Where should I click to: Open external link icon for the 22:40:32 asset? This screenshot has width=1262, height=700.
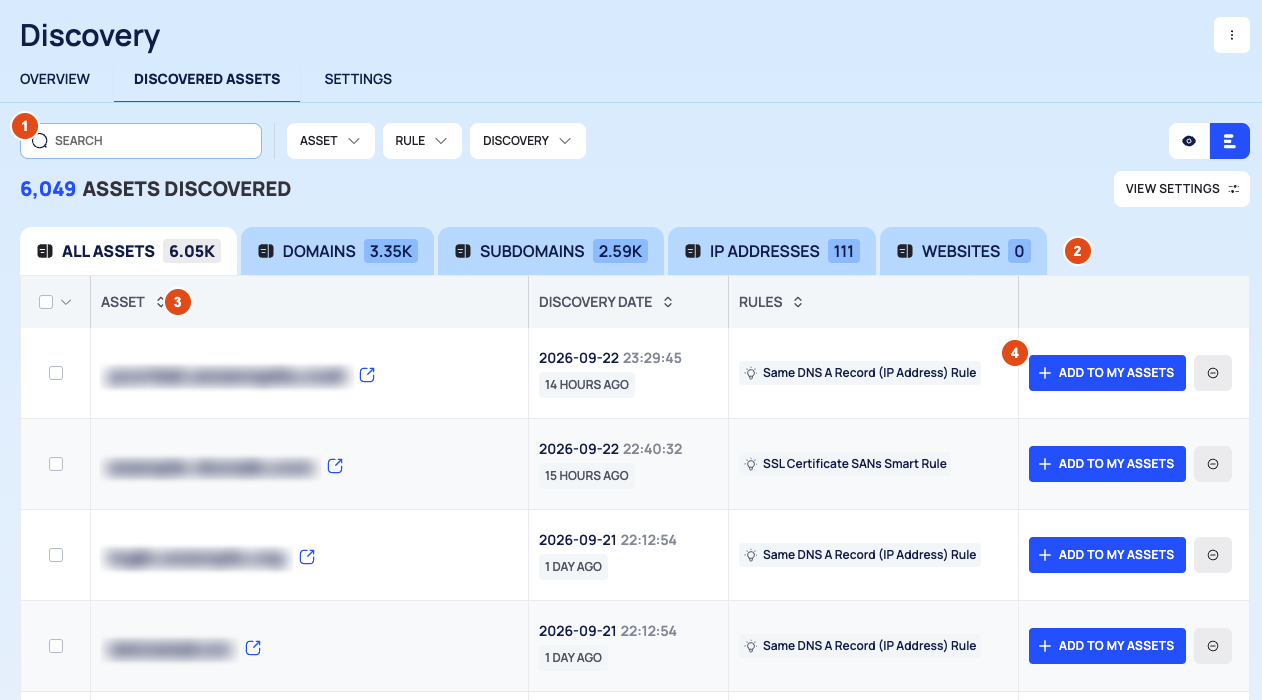coord(336,466)
